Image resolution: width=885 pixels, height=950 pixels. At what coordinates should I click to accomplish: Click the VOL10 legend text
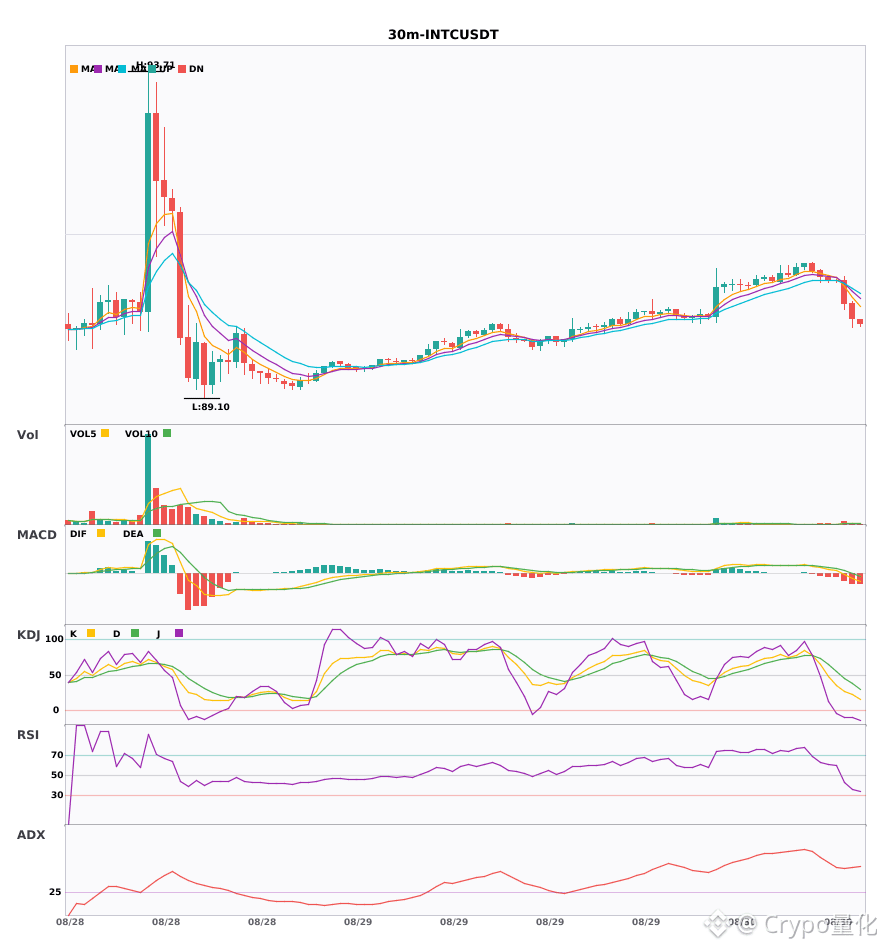pyautogui.click(x=141, y=434)
